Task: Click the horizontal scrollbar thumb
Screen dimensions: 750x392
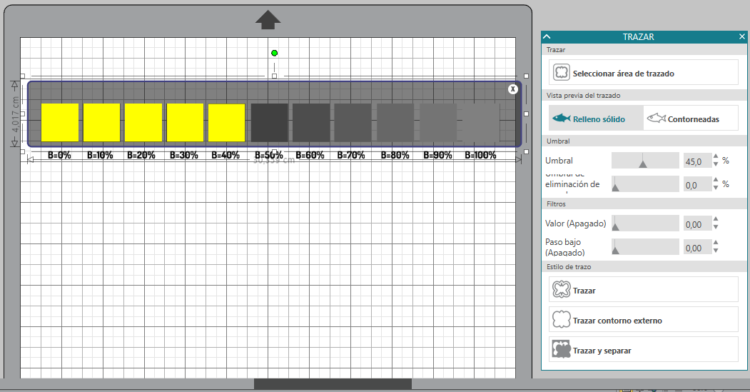Action: [x=332, y=384]
